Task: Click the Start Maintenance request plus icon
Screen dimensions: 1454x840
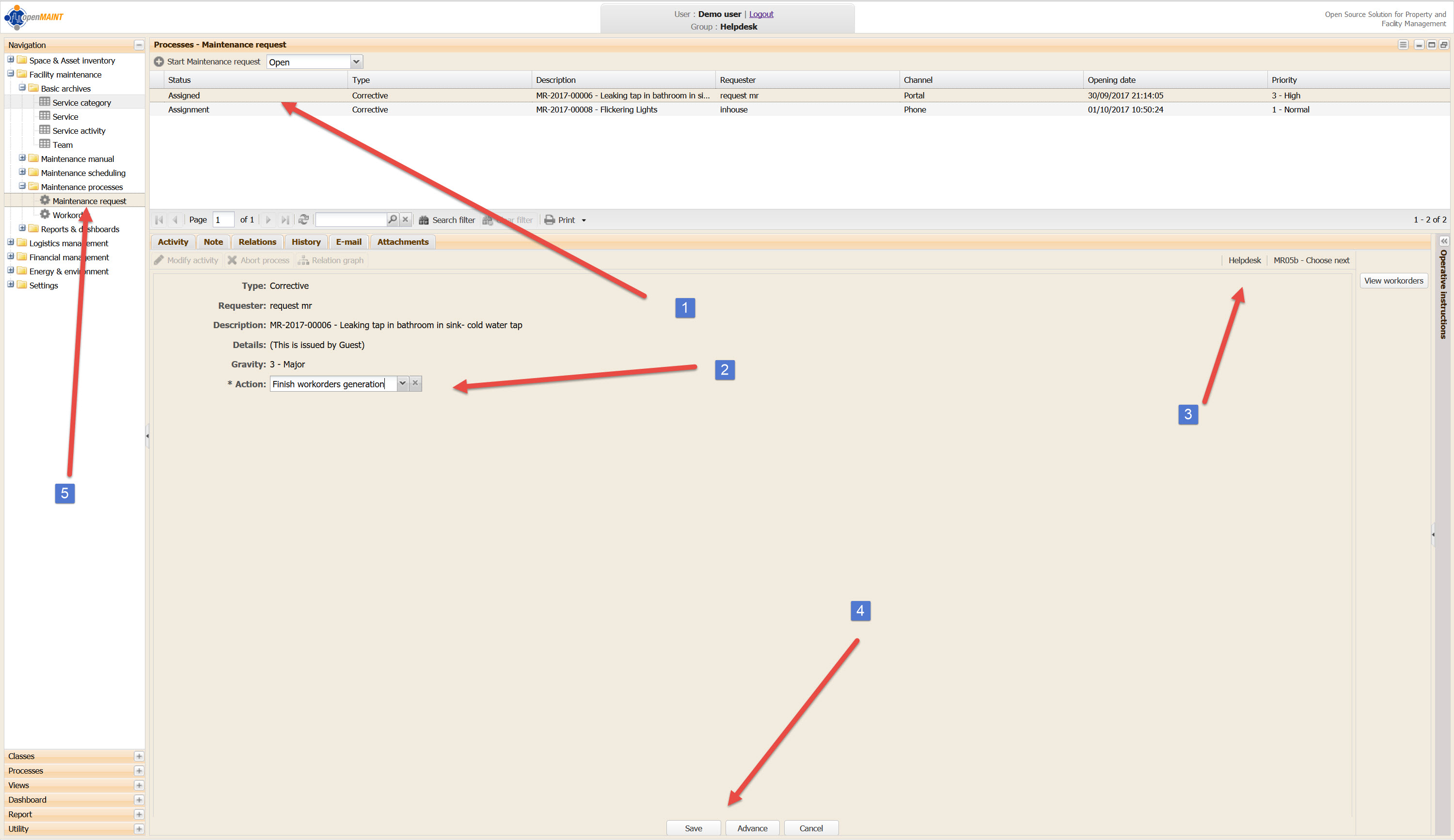Action: (x=158, y=62)
